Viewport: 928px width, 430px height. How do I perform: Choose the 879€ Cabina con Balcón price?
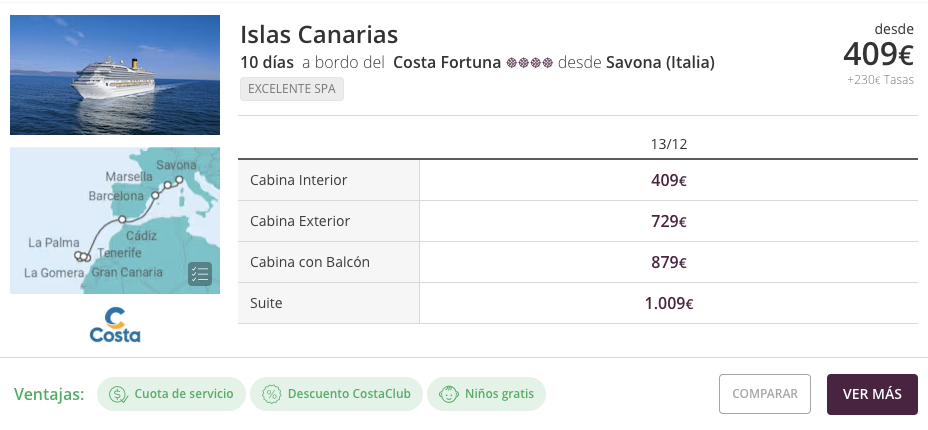(668, 262)
